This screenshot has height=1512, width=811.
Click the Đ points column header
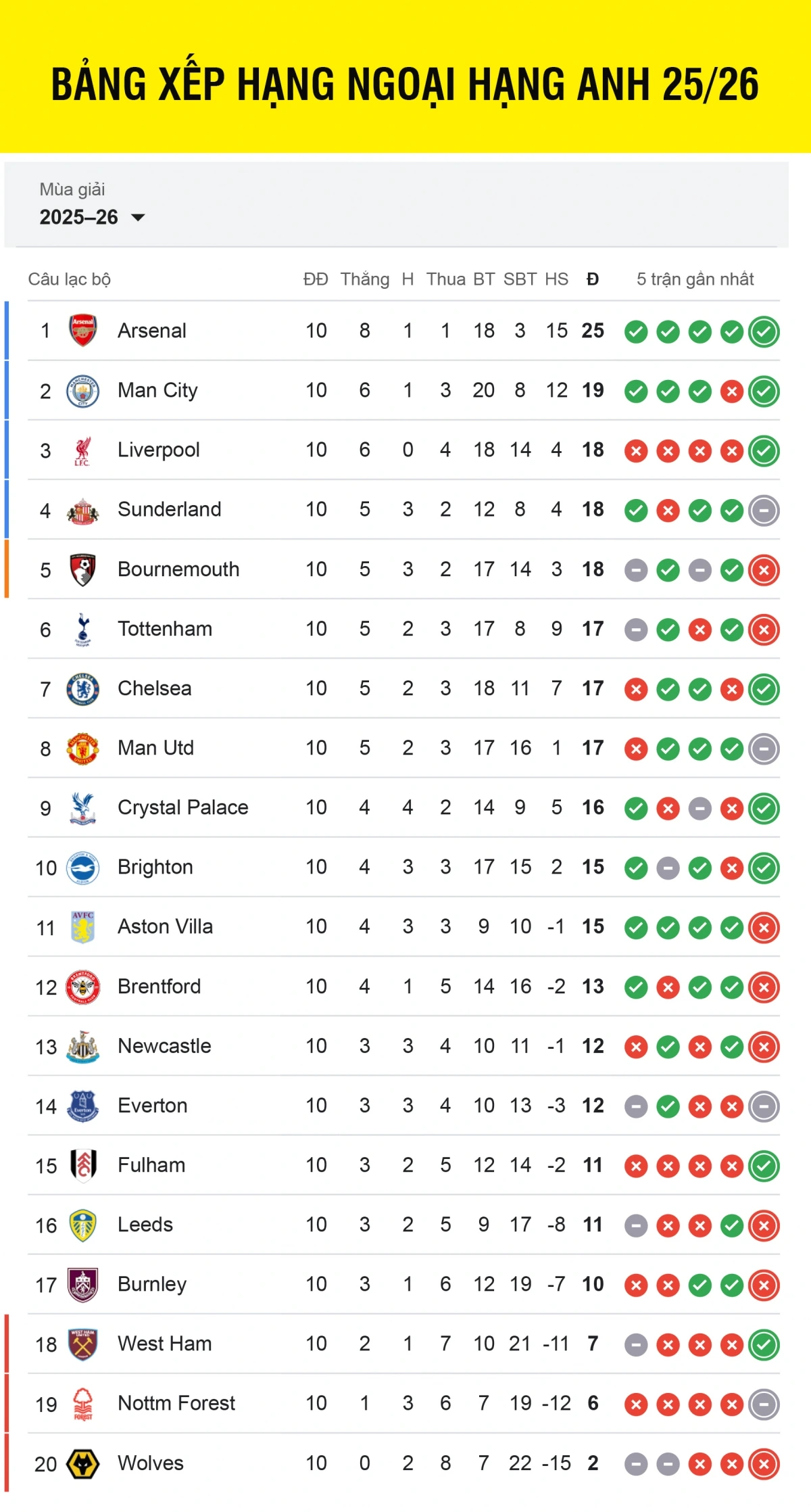point(593,279)
